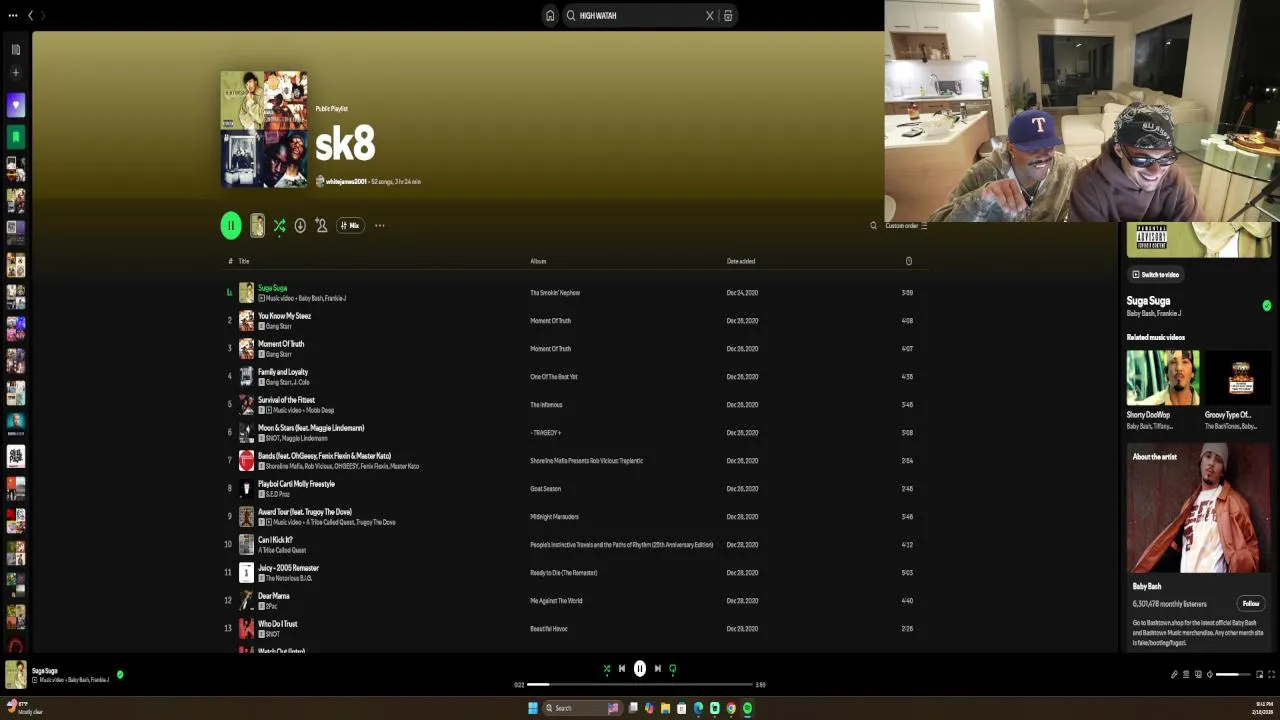Viewport: 1280px width, 720px height.
Task: Adjust the volume slider
Action: point(1233,675)
